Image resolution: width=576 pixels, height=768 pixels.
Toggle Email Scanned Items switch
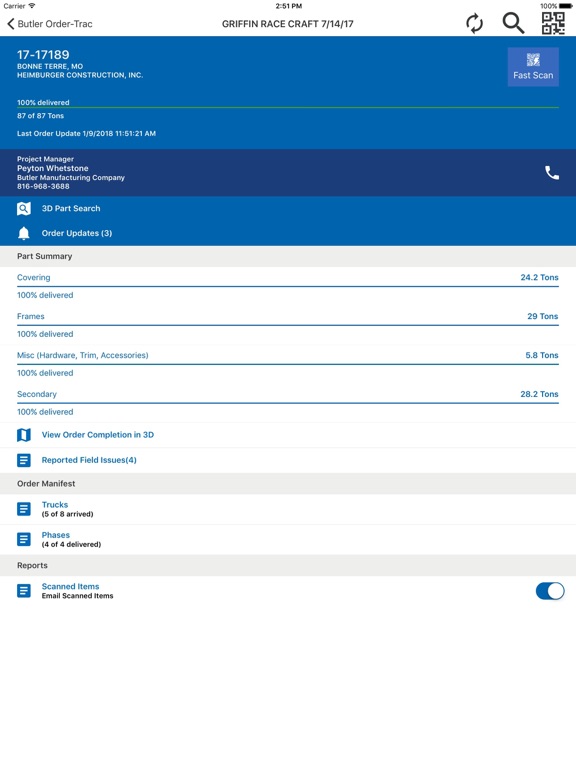coord(550,591)
